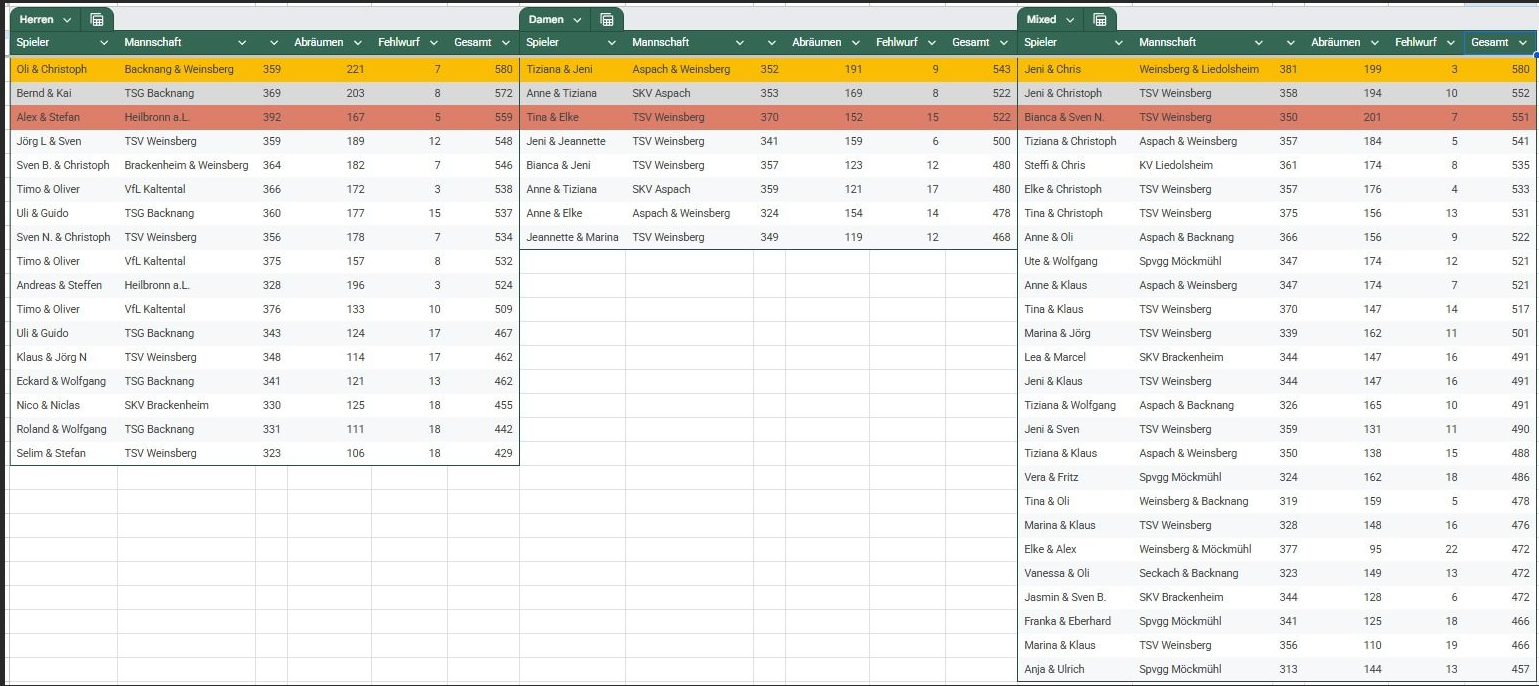Expand Mannschaft column dropdown in Damen table

tap(740, 43)
